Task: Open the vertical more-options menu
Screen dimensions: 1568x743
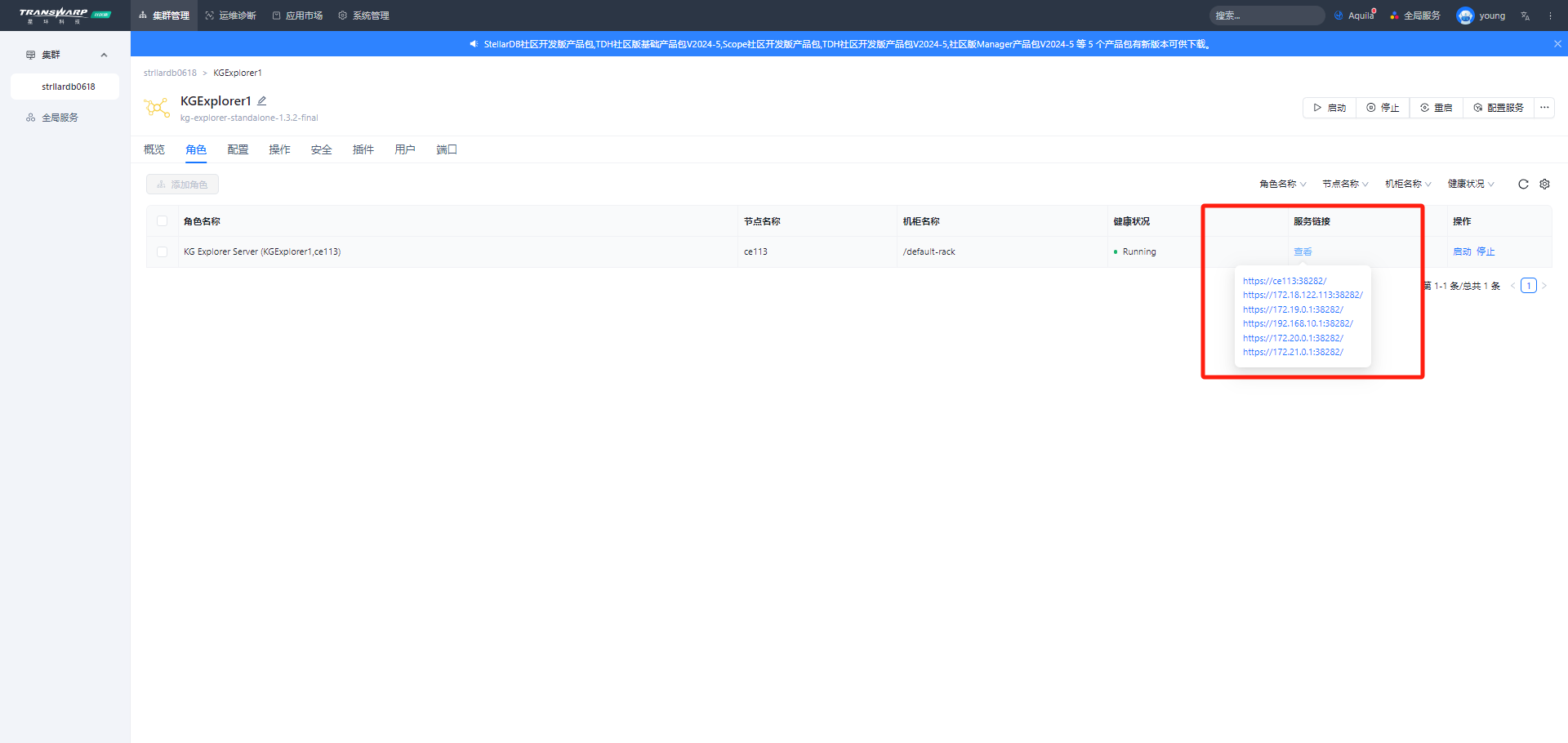Action: [x=1550, y=16]
